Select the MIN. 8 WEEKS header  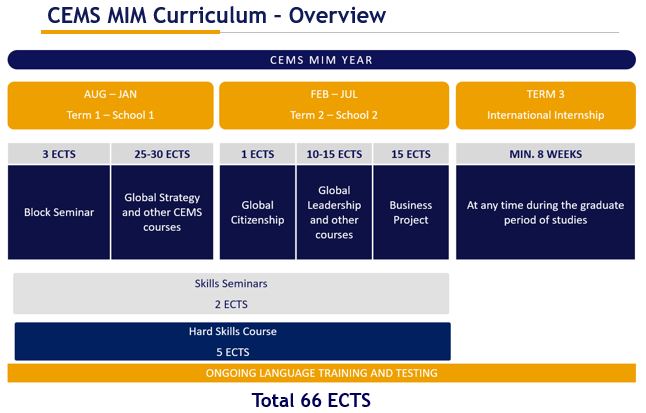(x=545, y=154)
